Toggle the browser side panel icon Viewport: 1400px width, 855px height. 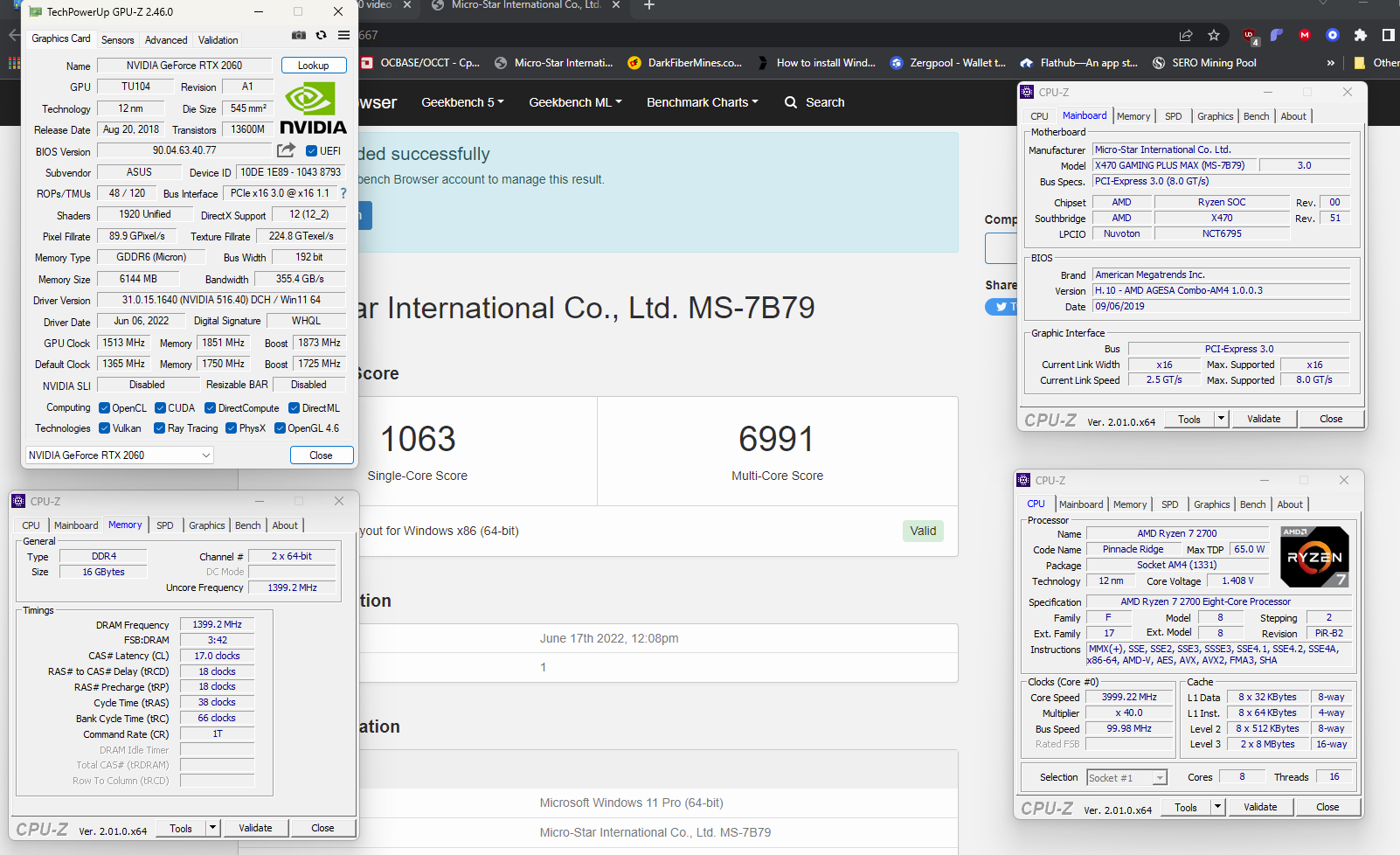(1388, 35)
